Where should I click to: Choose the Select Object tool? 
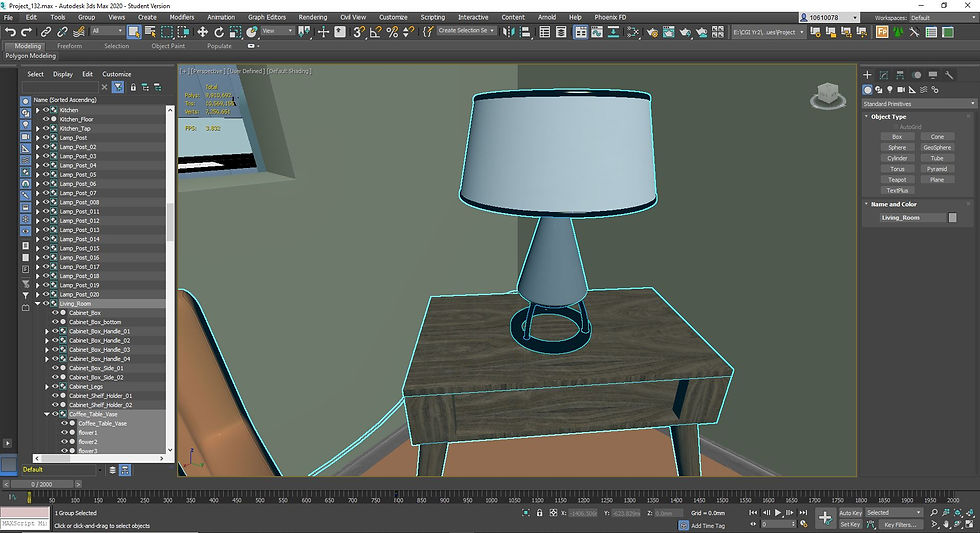(x=134, y=31)
